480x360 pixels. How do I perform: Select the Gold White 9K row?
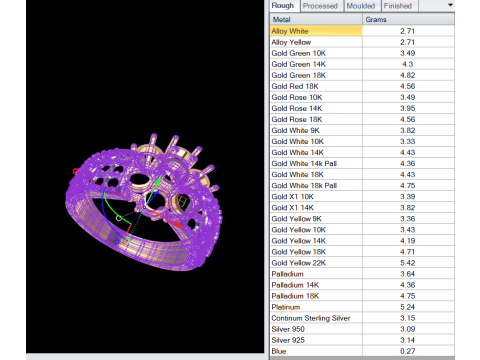[x=362, y=130]
